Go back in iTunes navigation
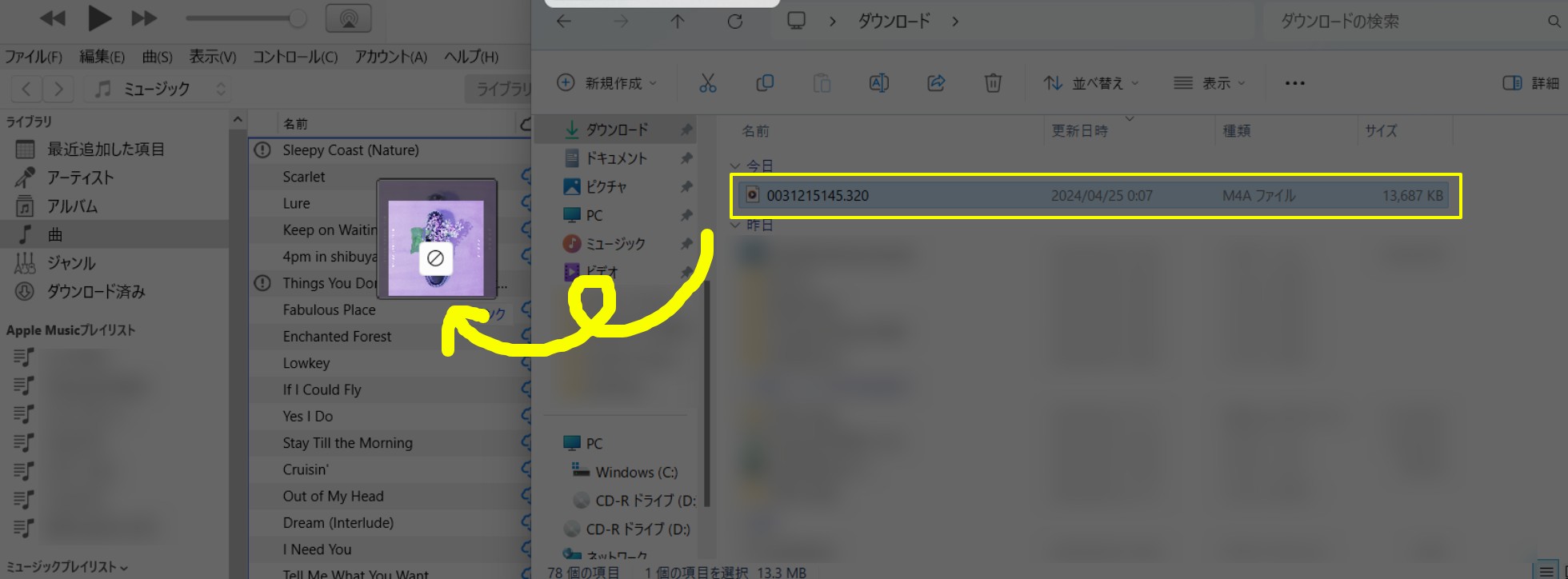 pyautogui.click(x=26, y=89)
